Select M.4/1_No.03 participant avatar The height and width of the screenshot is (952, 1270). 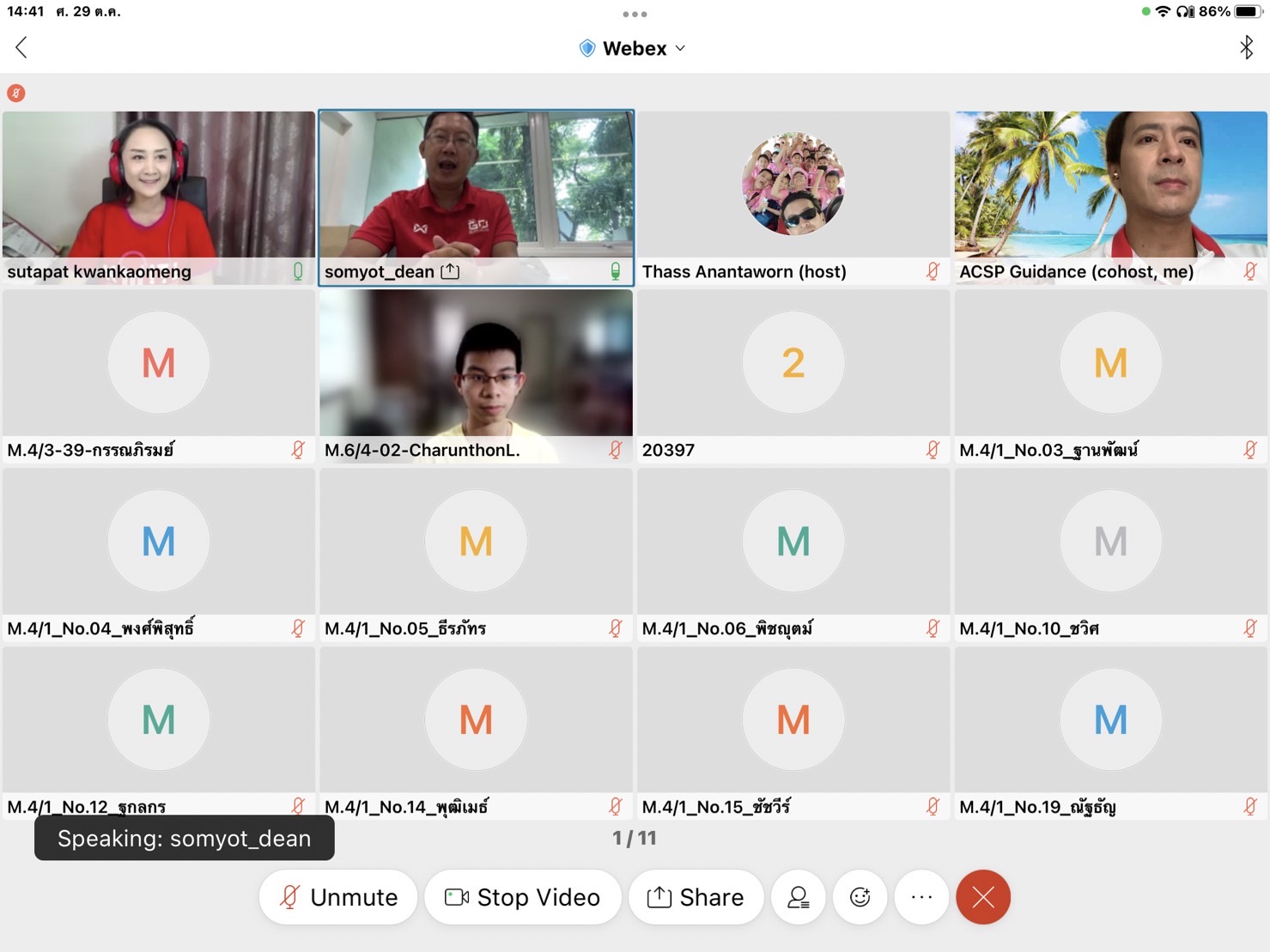1111,362
